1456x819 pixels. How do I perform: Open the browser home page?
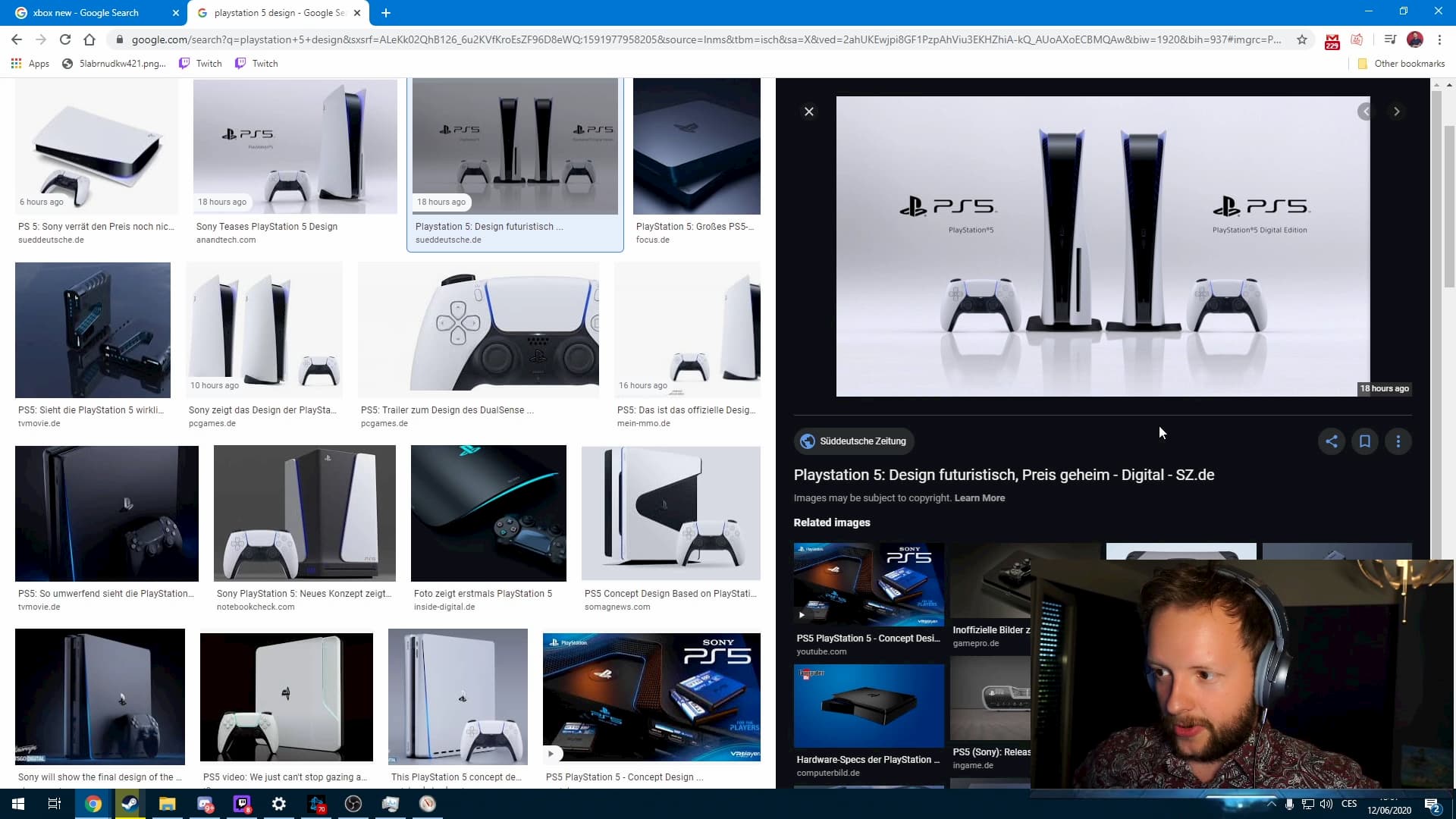point(89,39)
